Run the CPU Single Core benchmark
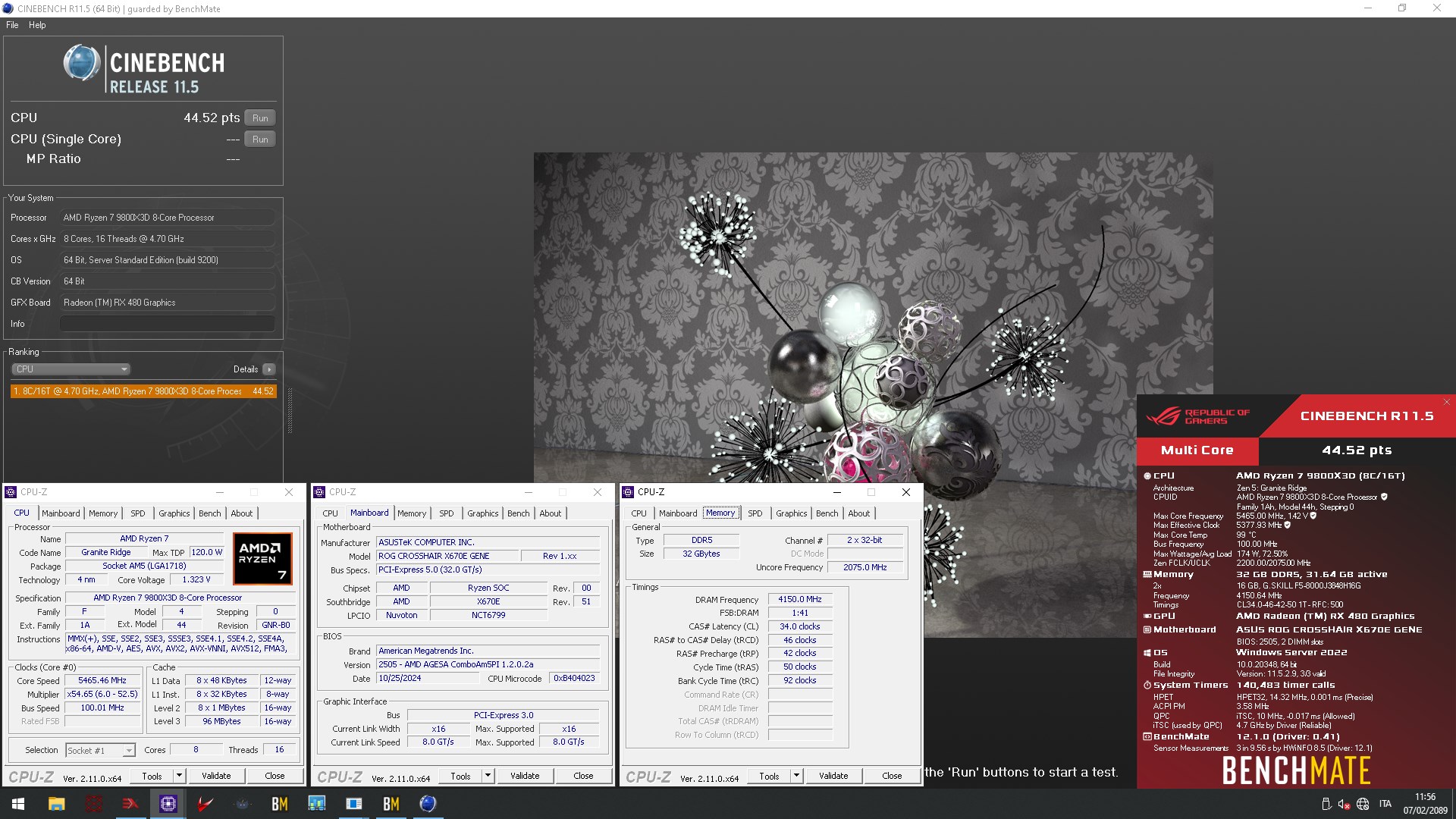1456x819 pixels. pyautogui.click(x=260, y=140)
